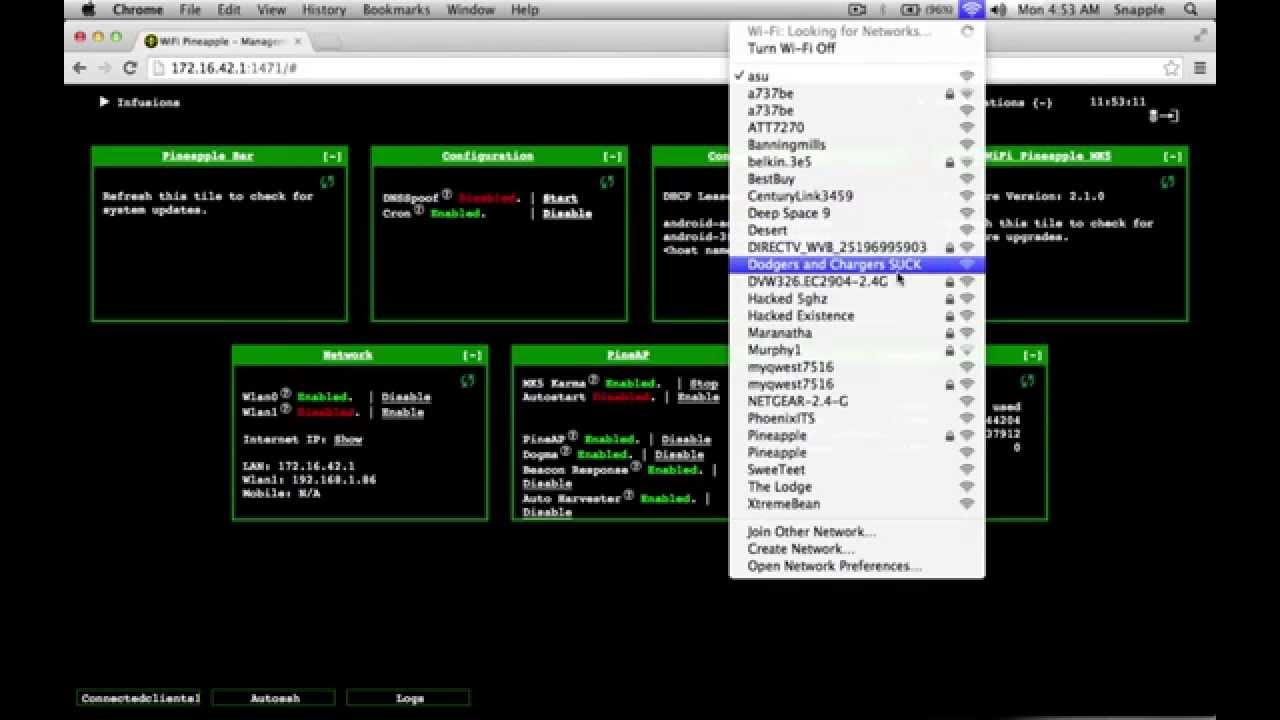Open the help icon beside Dogma

point(566,452)
